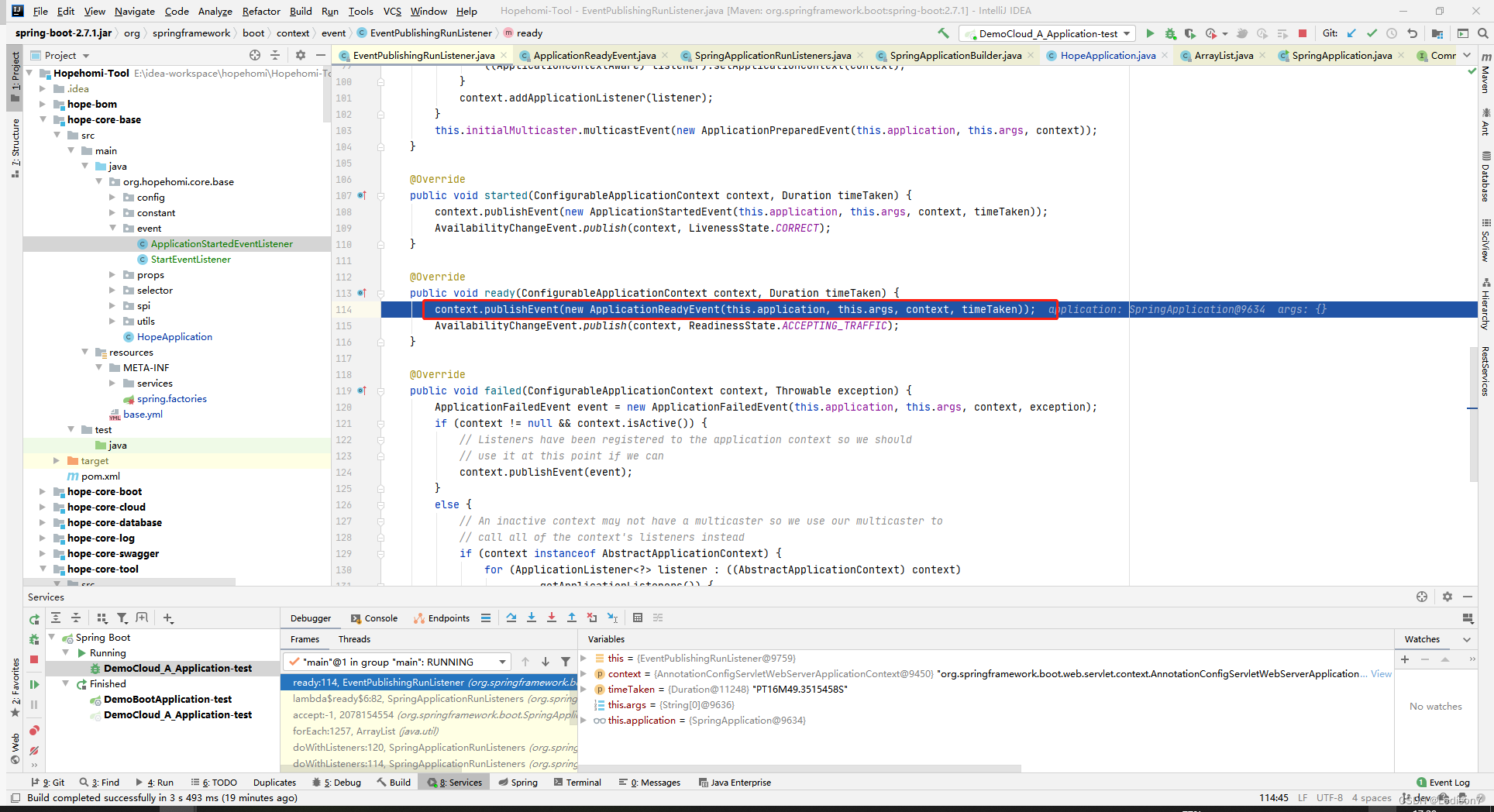The width and height of the screenshot is (1494, 812).
Task: Open the 9: Git tool window button
Action: pos(48,782)
